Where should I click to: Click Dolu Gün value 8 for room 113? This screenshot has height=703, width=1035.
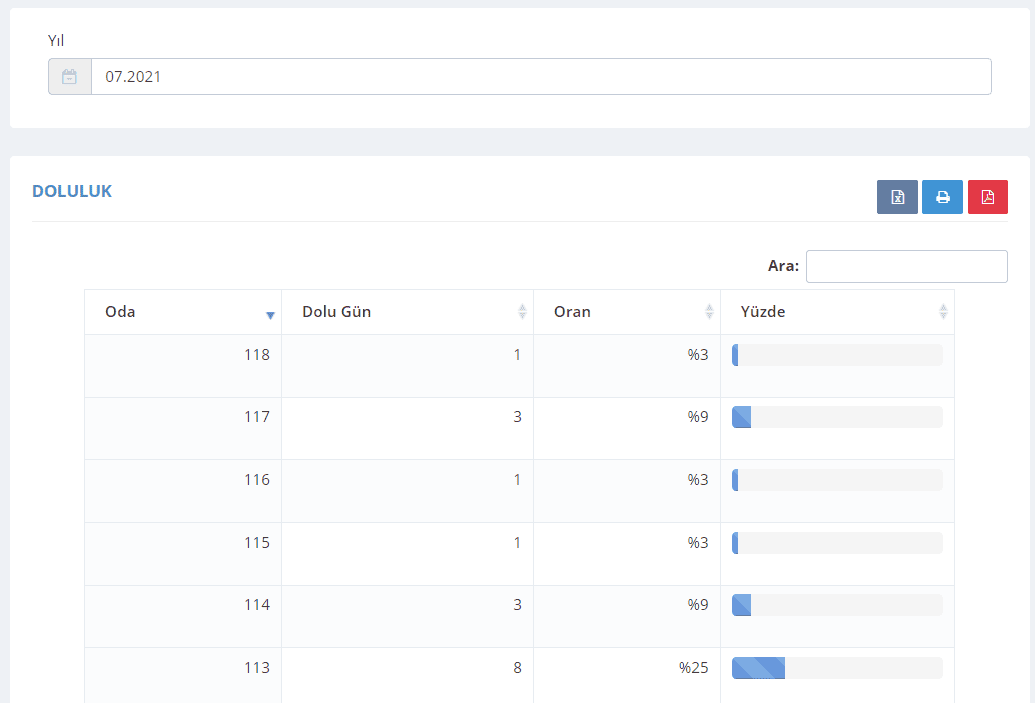(x=518, y=668)
